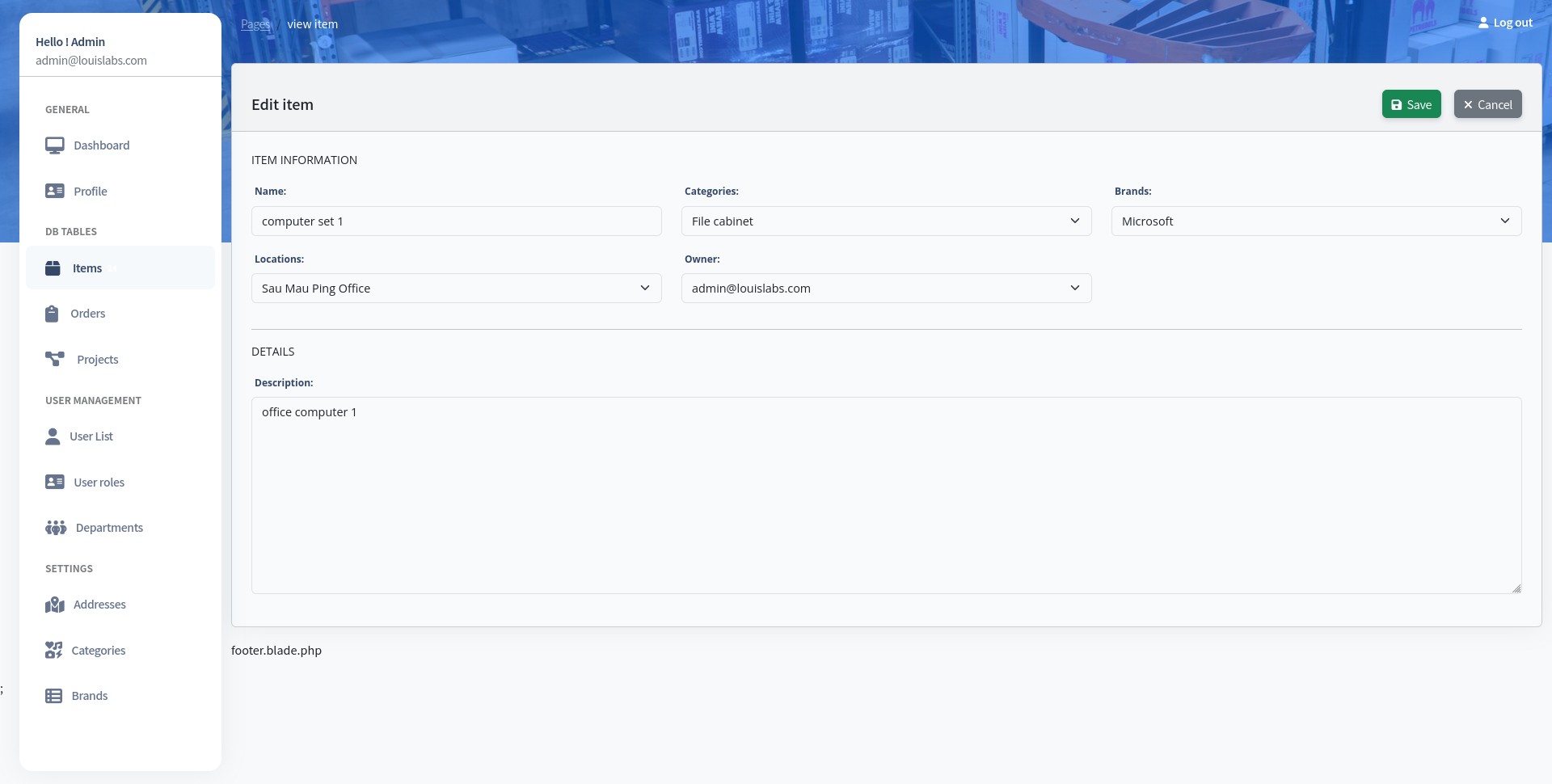Screen dimensions: 1552x784
Task: Select Items in the sidebar
Action: (120, 268)
